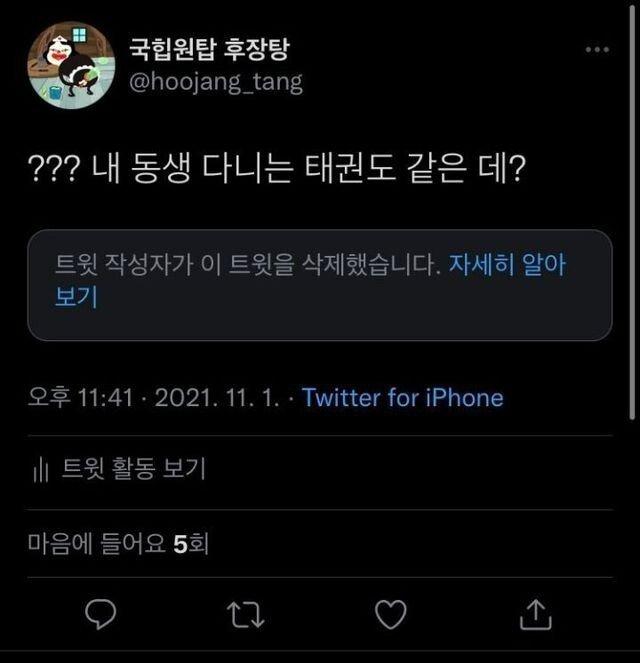Click the 마음에 들어요 likes label
The width and height of the screenshot is (640, 663).
pyautogui.click(x=97, y=543)
